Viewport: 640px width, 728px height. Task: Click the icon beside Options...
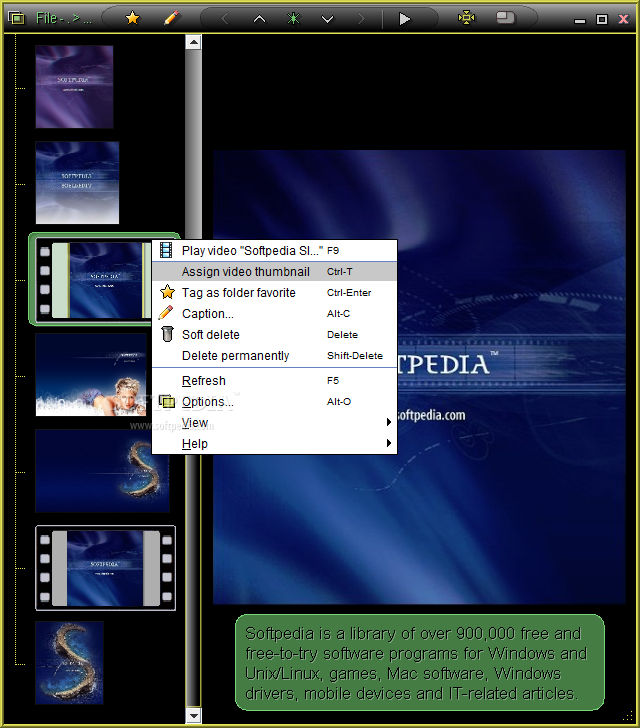(x=167, y=401)
